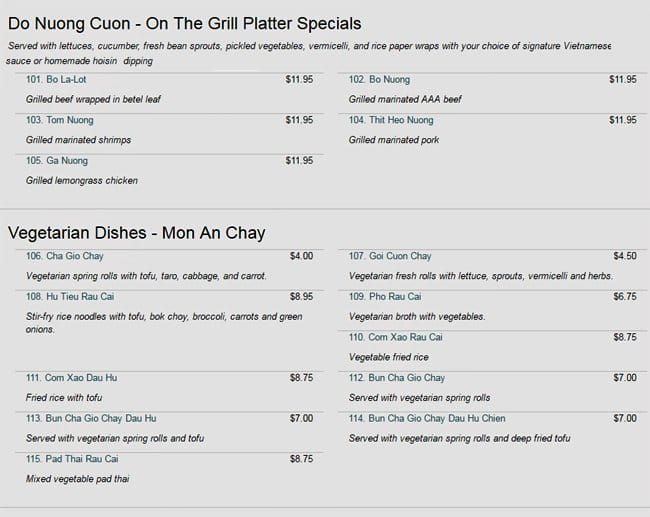This screenshot has height=517, width=650.
Task: Click the Do Nuong Cuon section heading
Action: [184, 23]
